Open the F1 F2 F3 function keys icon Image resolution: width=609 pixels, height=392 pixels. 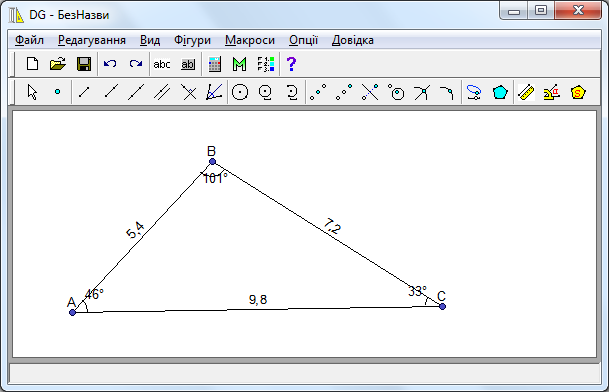pos(266,64)
